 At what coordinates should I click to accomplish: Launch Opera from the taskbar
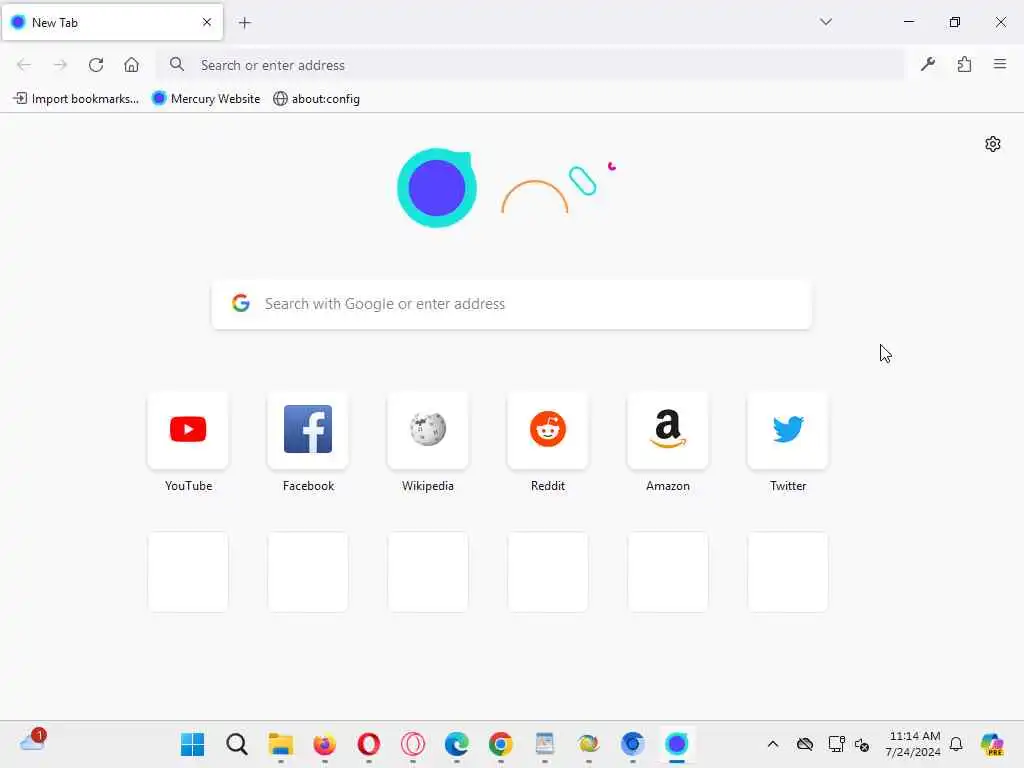(369, 744)
